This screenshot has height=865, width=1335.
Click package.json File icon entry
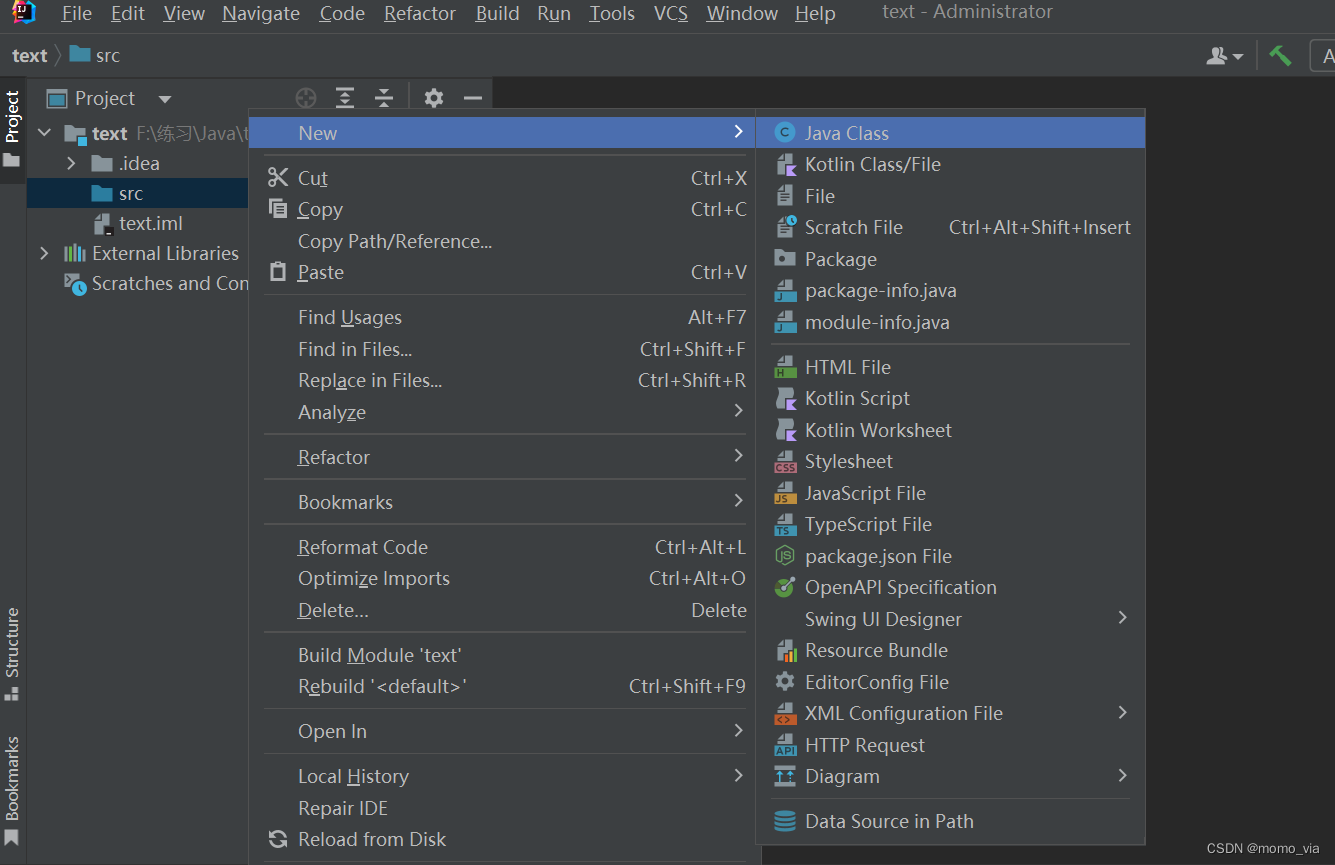pyautogui.click(x=786, y=556)
